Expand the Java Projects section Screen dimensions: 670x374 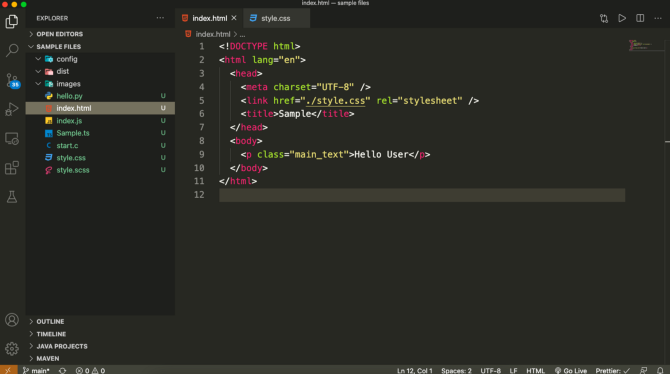pos(62,346)
